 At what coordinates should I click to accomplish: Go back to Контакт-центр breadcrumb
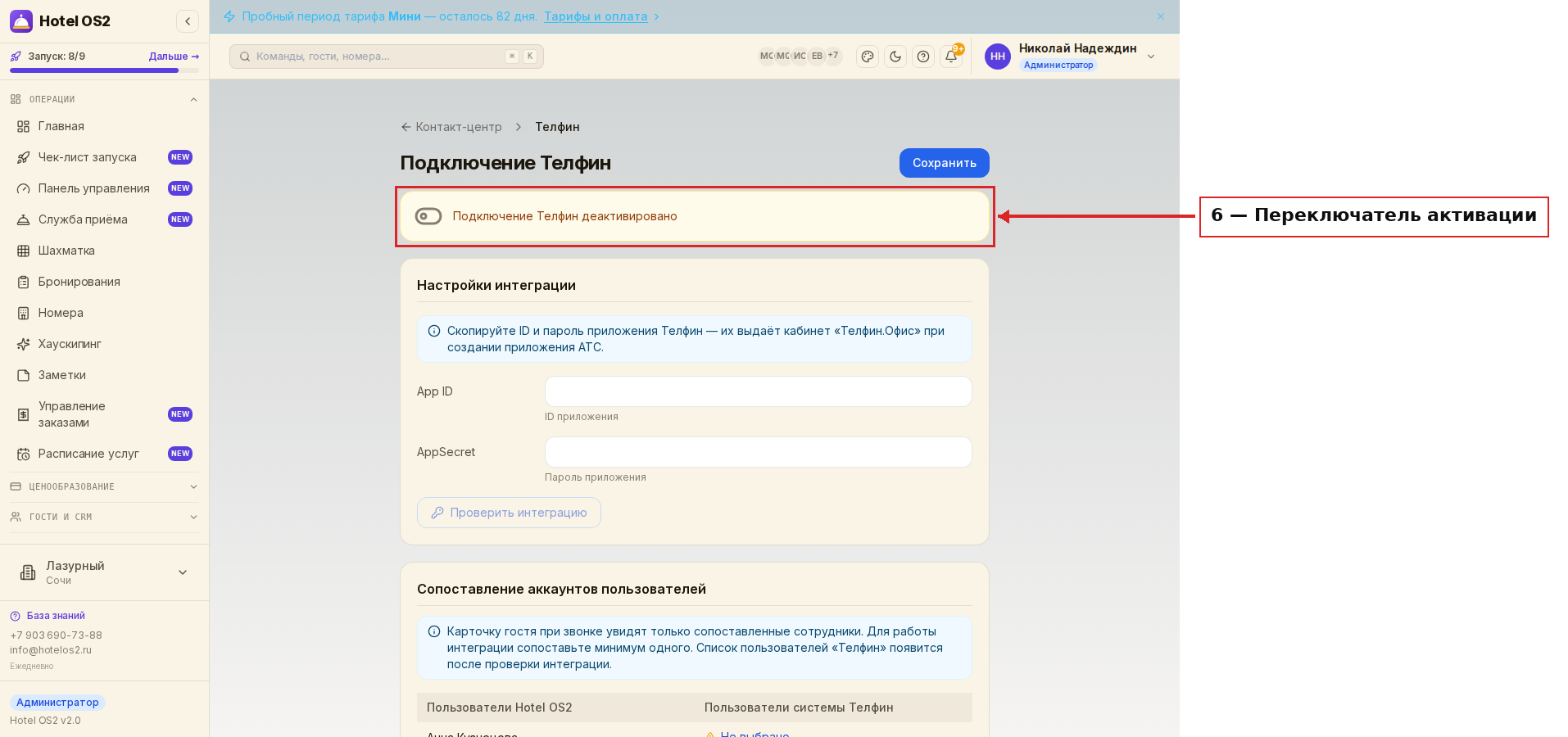point(451,127)
